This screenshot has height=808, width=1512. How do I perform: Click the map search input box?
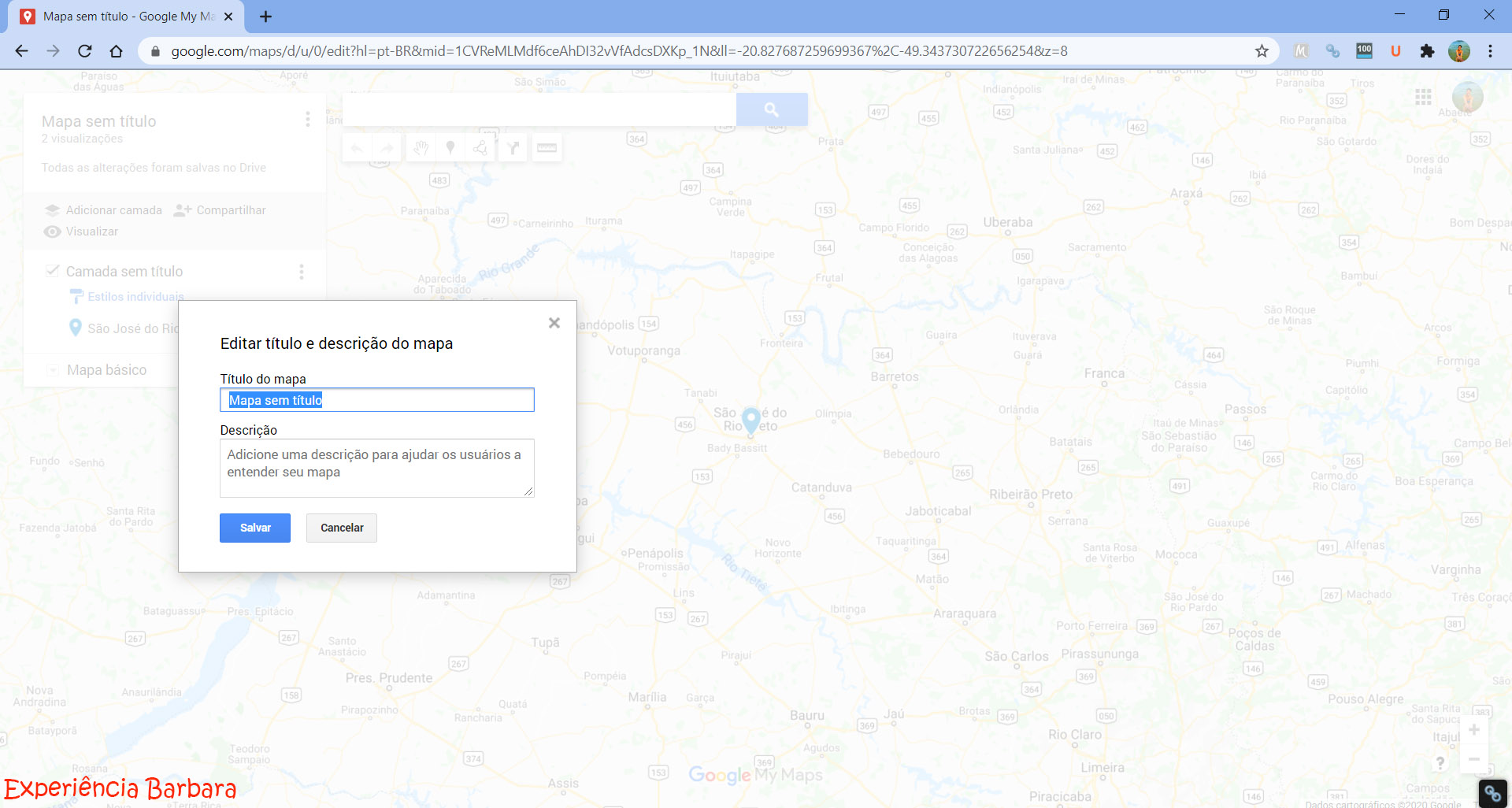pyautogui.click(x=539, y=109)
